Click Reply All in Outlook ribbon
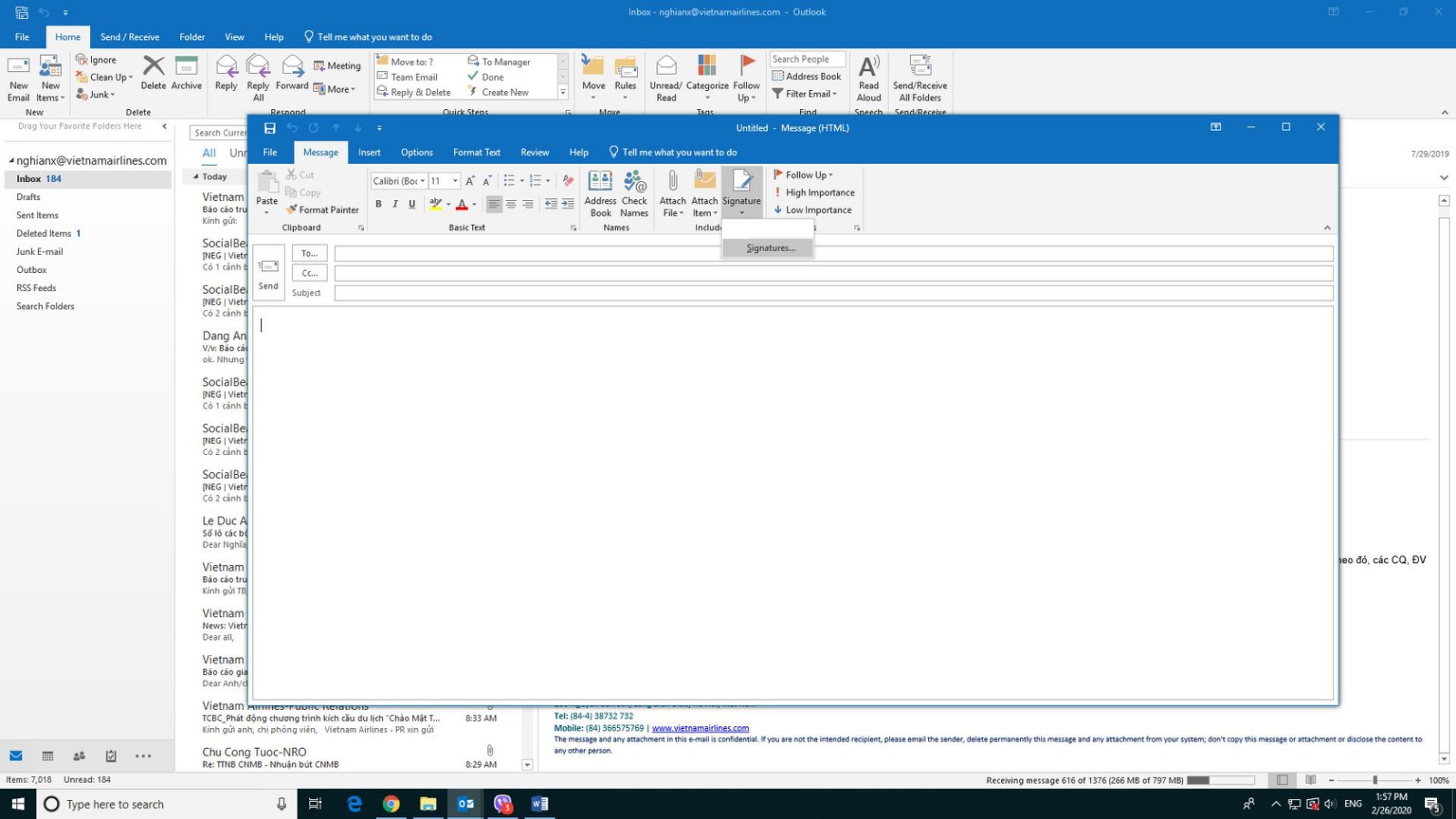Image resolution: width=1456 pixels, height=819 pixels. click(258, 78)
